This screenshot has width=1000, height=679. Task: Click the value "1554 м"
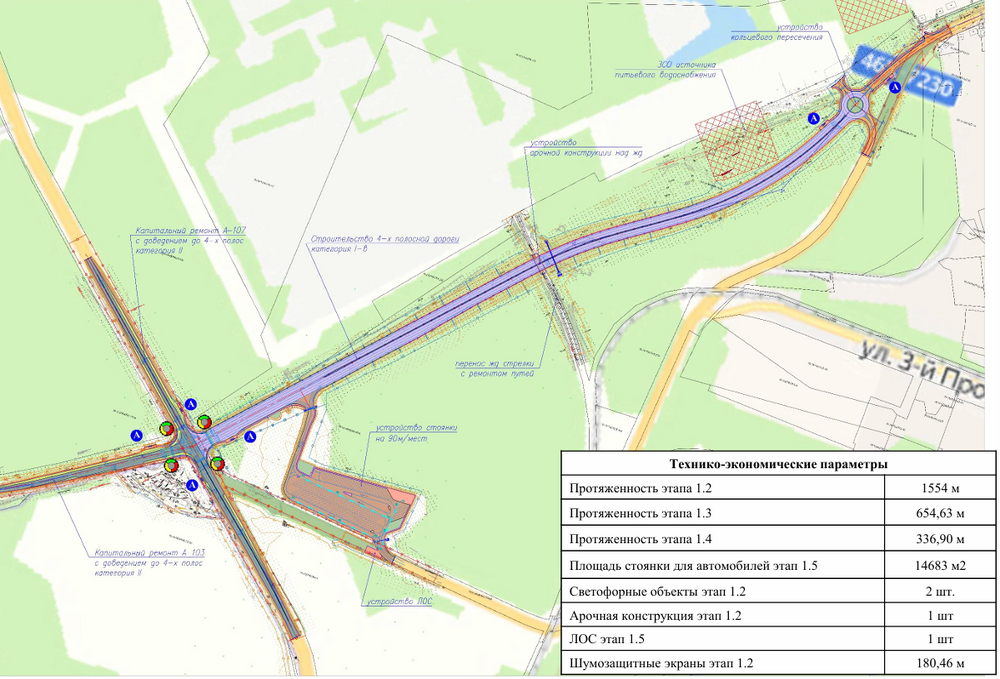click(x=940, y=489)
